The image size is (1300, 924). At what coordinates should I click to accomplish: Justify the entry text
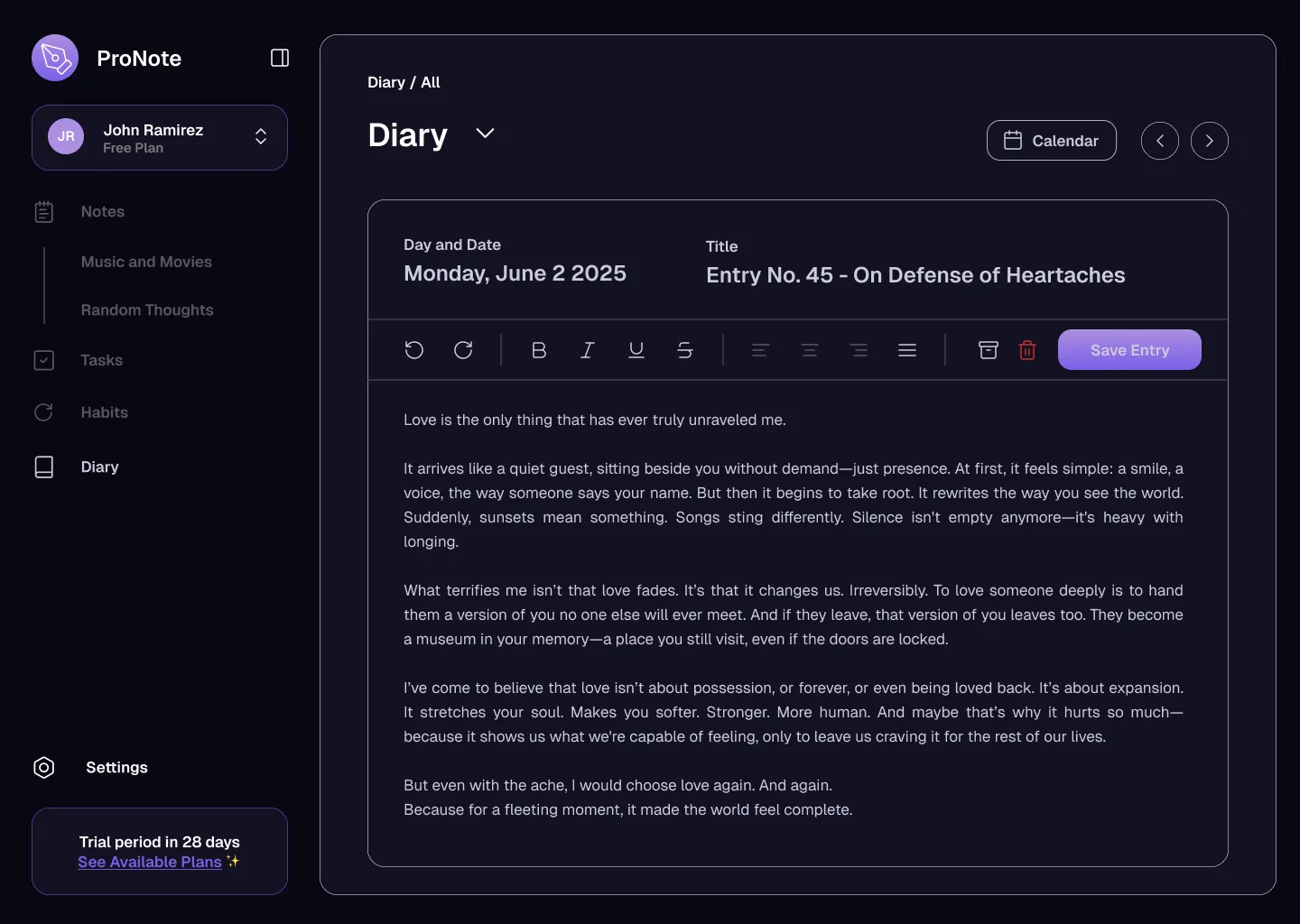click(x=907, y=350)
